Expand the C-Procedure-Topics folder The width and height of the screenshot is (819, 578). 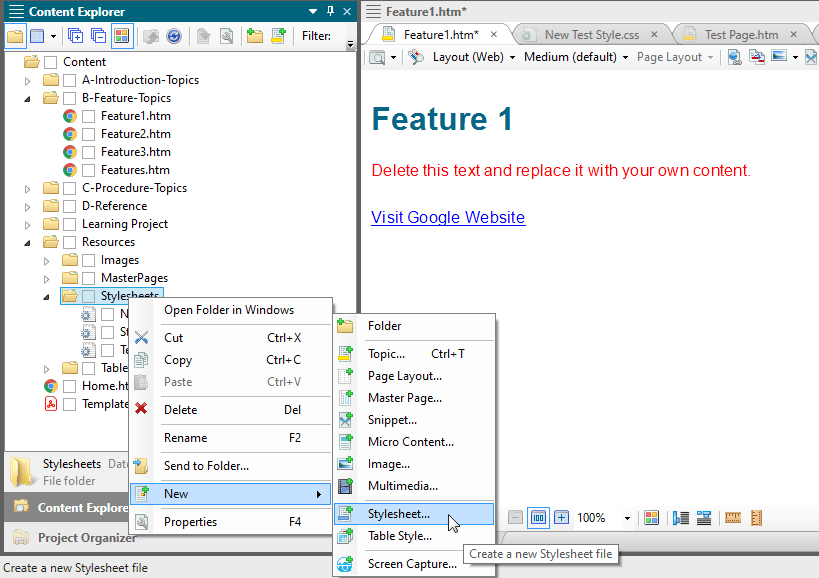[28, 188]
